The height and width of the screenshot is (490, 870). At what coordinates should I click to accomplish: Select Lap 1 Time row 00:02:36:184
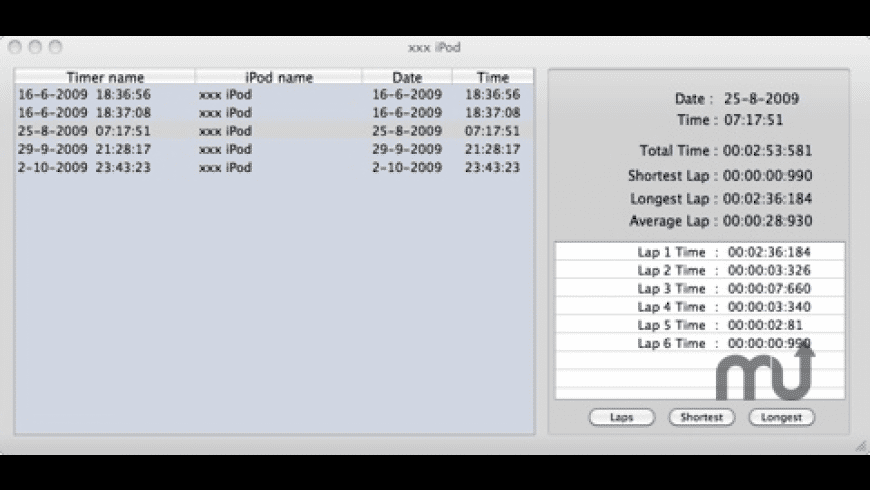(700, 252)
